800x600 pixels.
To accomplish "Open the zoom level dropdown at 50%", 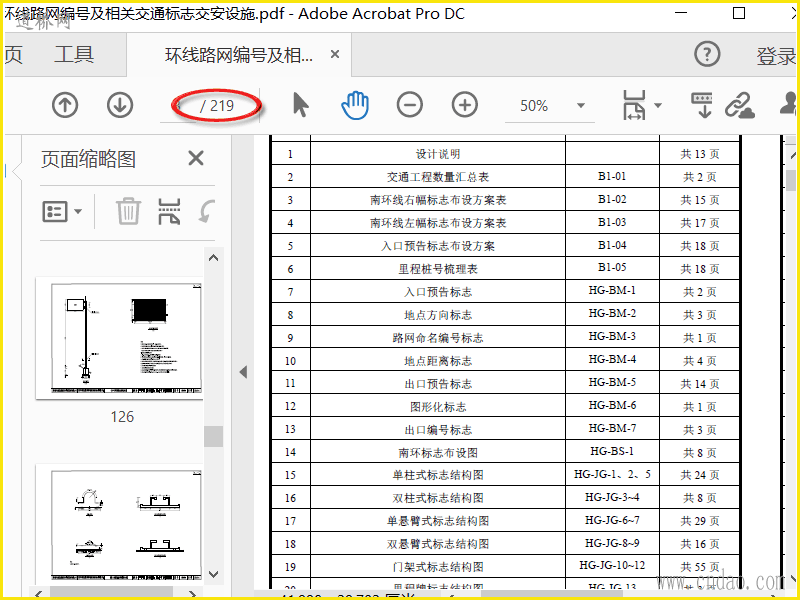I will pos(581,106).
